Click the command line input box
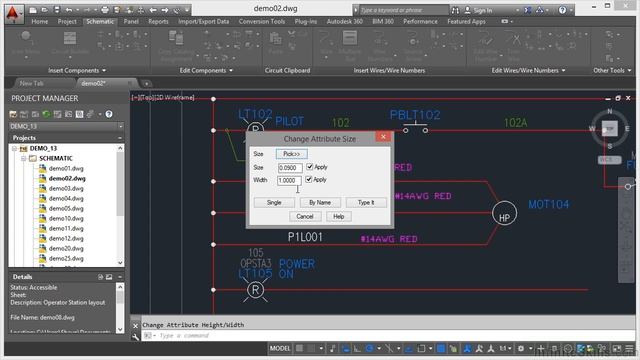Viewport: 640px width, 360px height. click(388, 336)
